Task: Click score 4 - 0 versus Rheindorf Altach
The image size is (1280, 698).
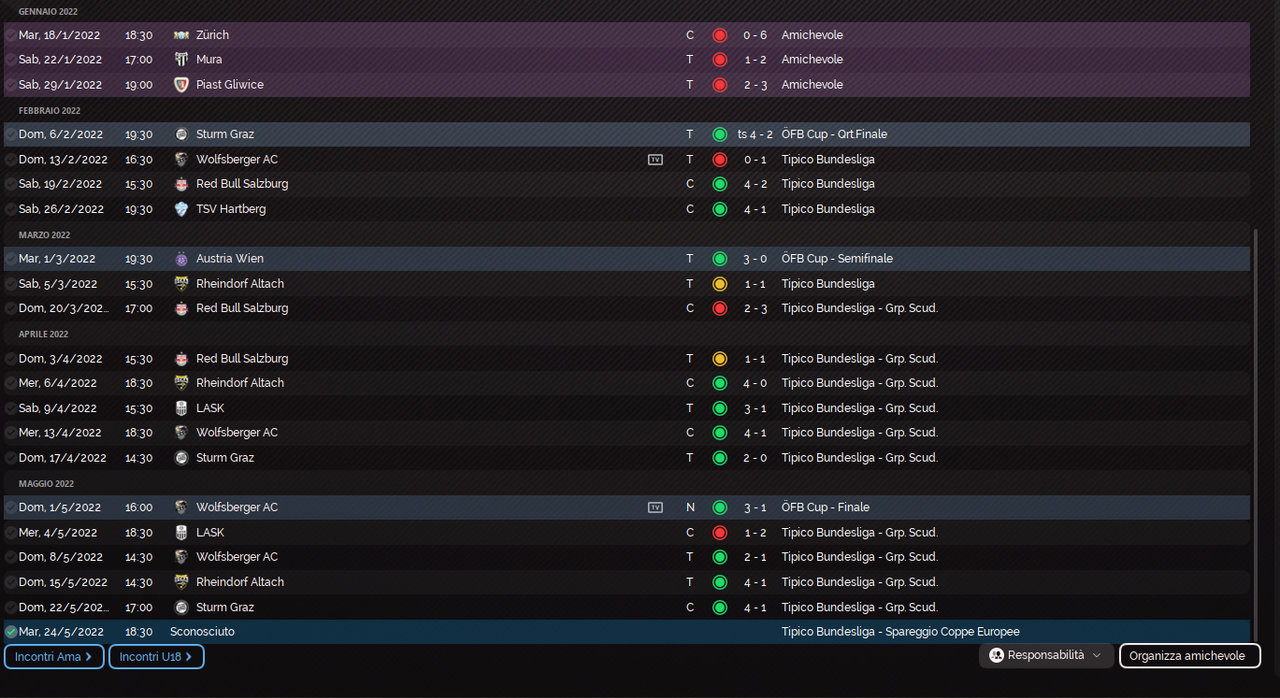Action: [x=756, y=383]
